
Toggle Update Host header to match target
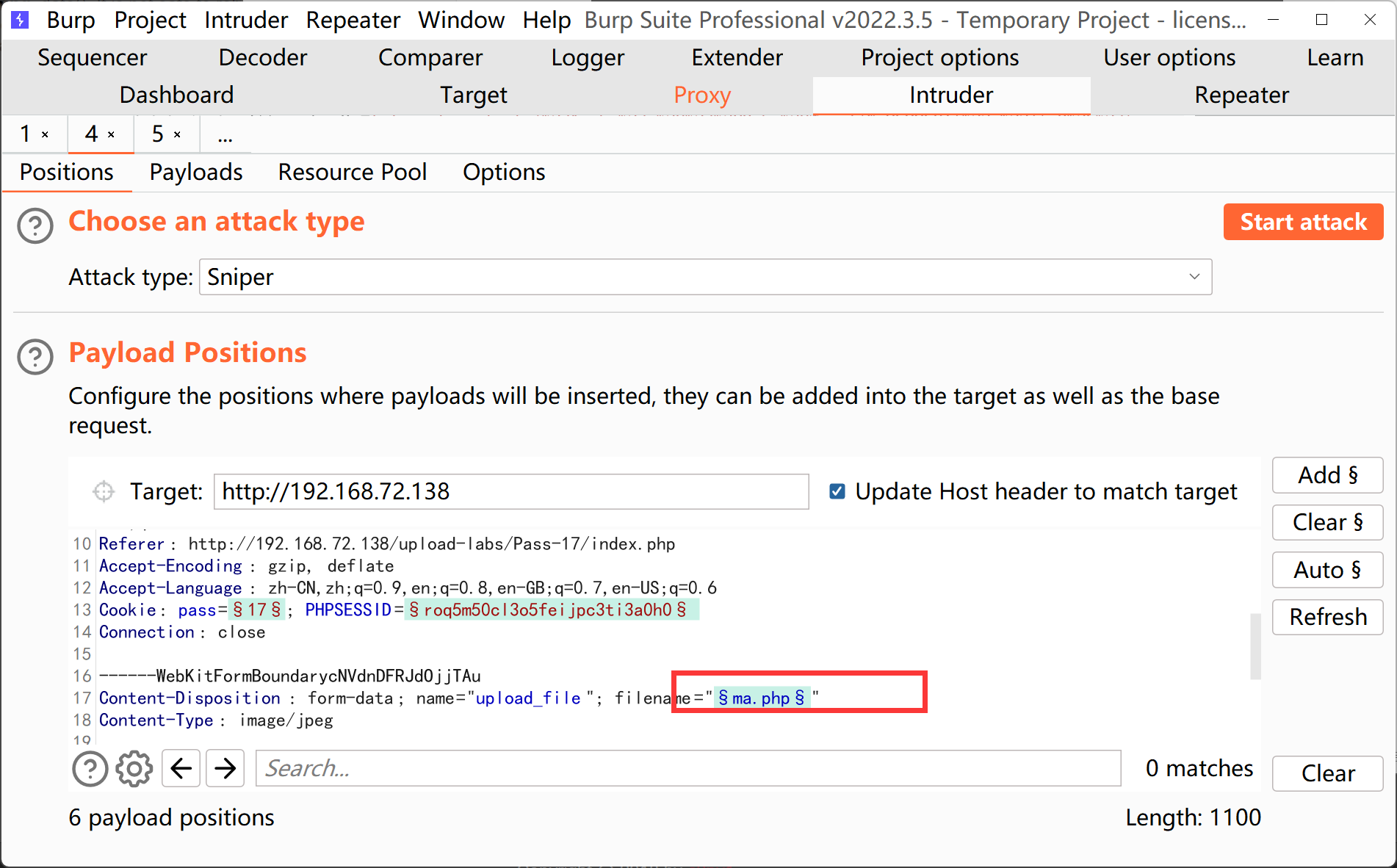(x=837, y=491)
